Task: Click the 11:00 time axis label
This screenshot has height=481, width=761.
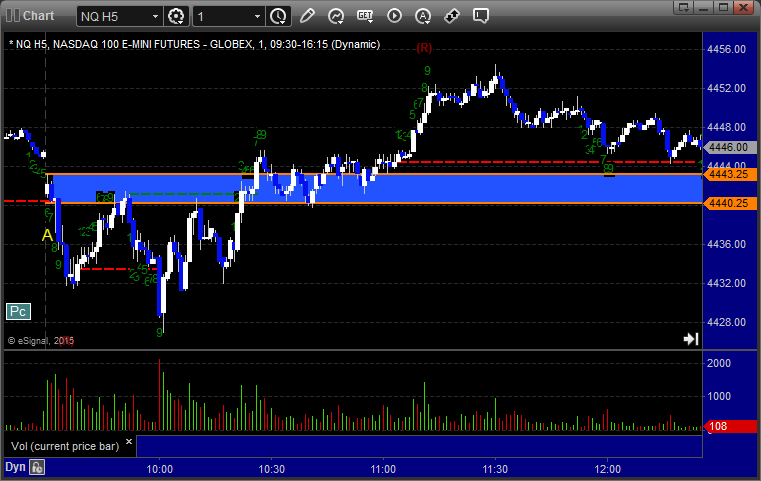Action: pos(383,469)
